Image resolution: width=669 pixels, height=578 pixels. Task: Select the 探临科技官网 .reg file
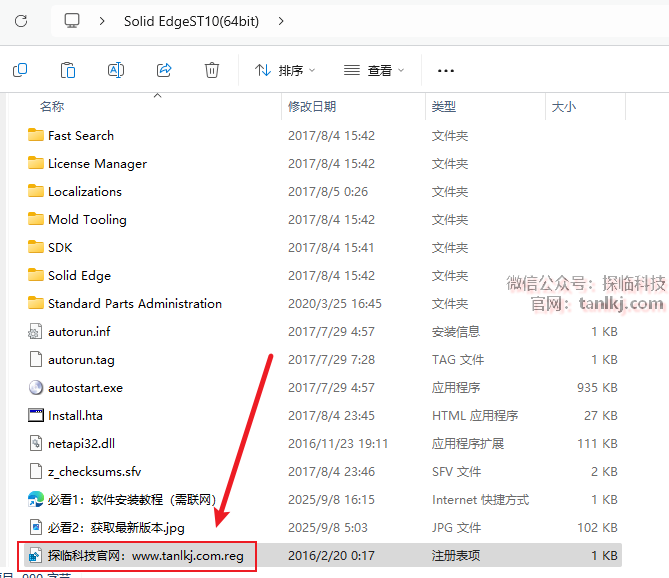tap(145, 555)
